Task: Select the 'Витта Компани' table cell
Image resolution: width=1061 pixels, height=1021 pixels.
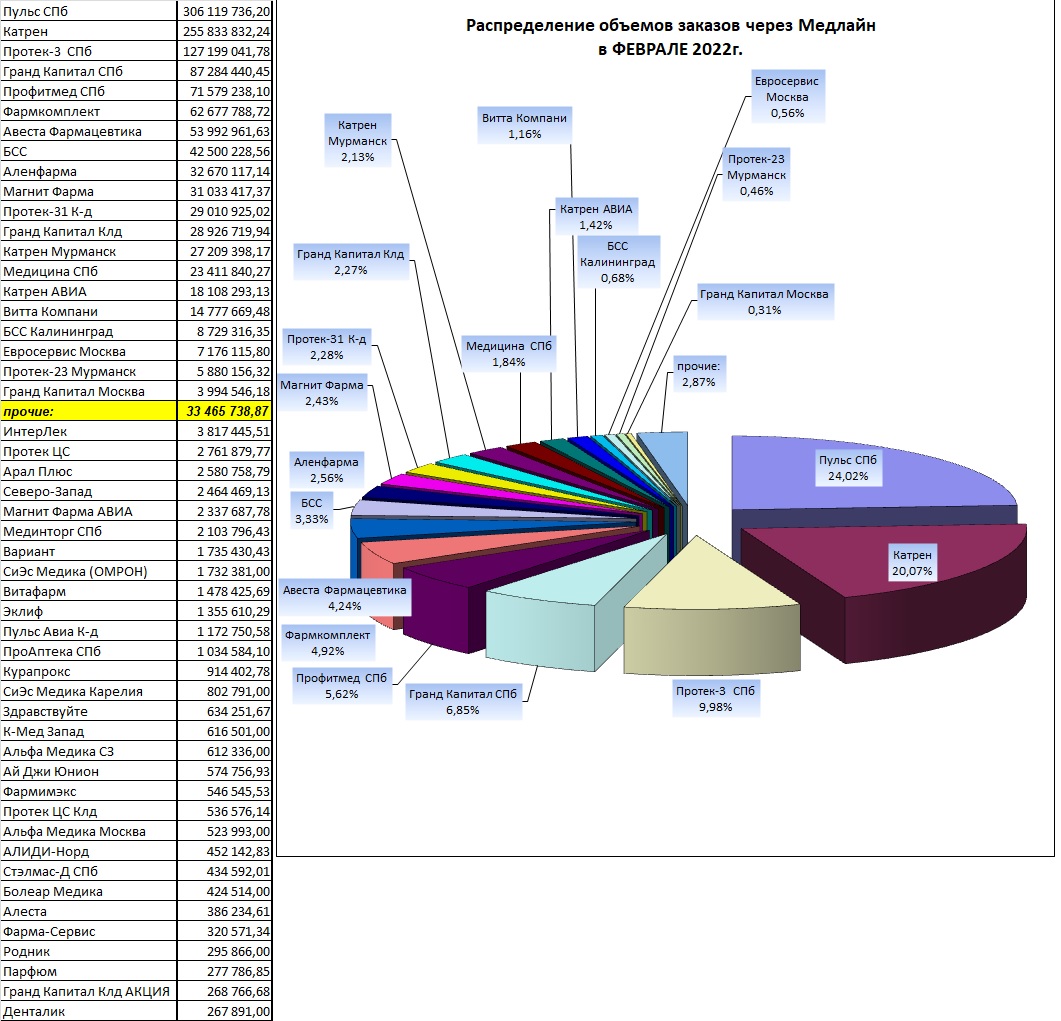Action: [x=88, y=311]
